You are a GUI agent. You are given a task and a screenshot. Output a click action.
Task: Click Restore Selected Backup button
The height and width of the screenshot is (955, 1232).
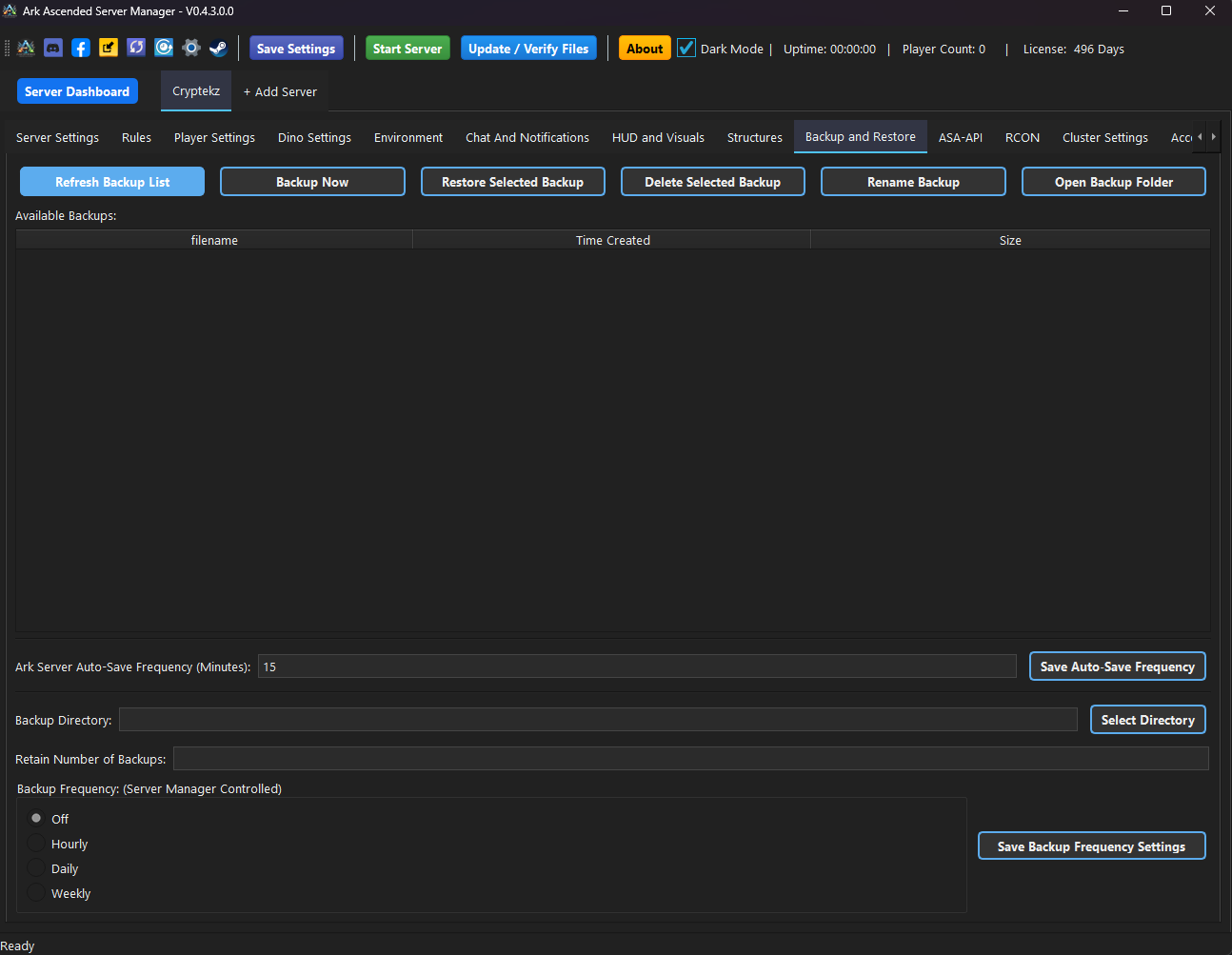coord(512,182)
